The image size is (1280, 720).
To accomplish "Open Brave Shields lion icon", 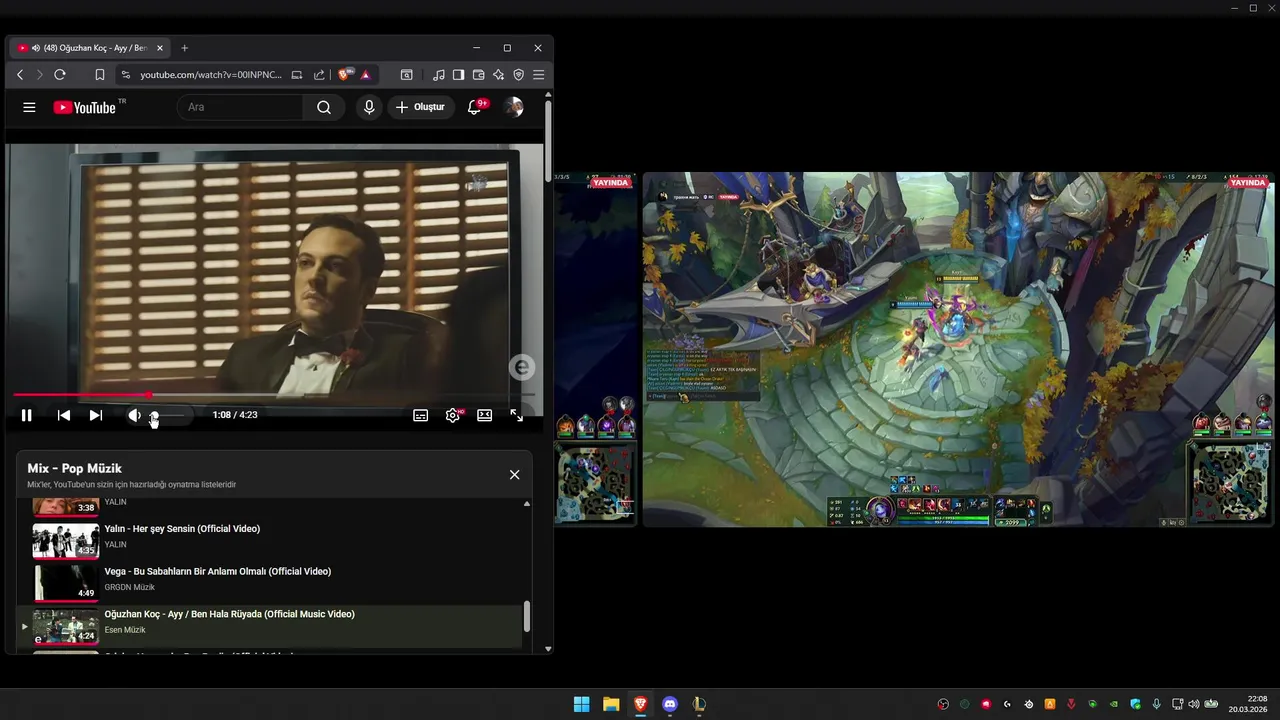I will [x=346, y=74].
